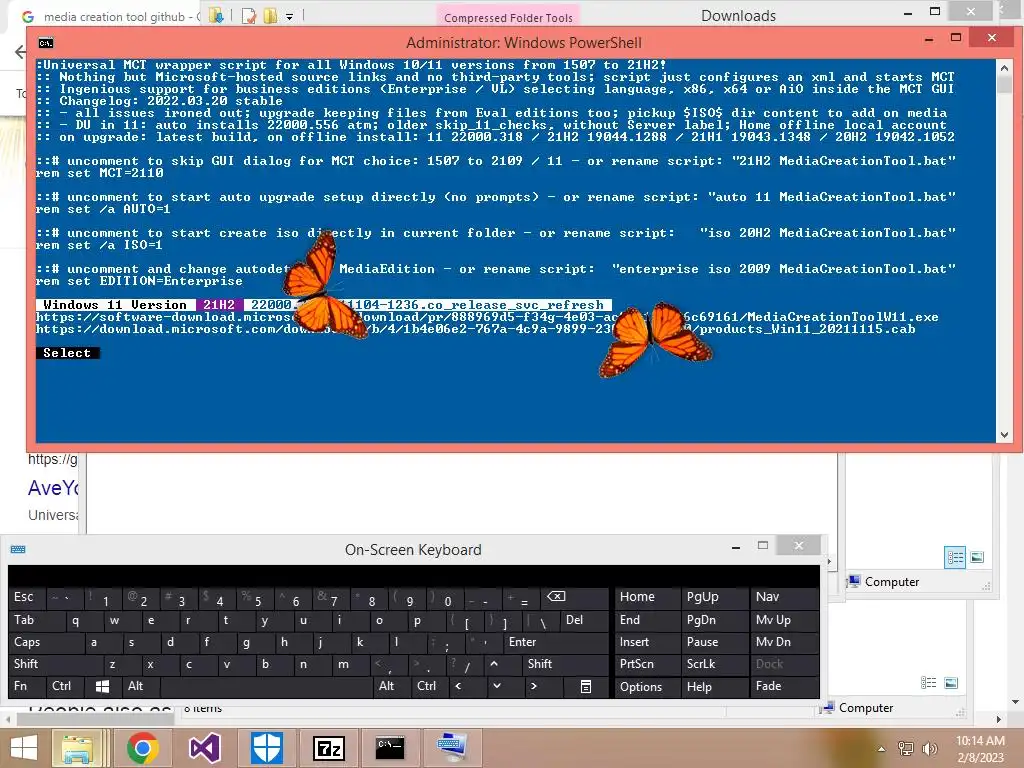Toggle ScrLk key on On-Screen Keyboard
This screenshot has width=1024, height=768.
(x=714, y=664)
